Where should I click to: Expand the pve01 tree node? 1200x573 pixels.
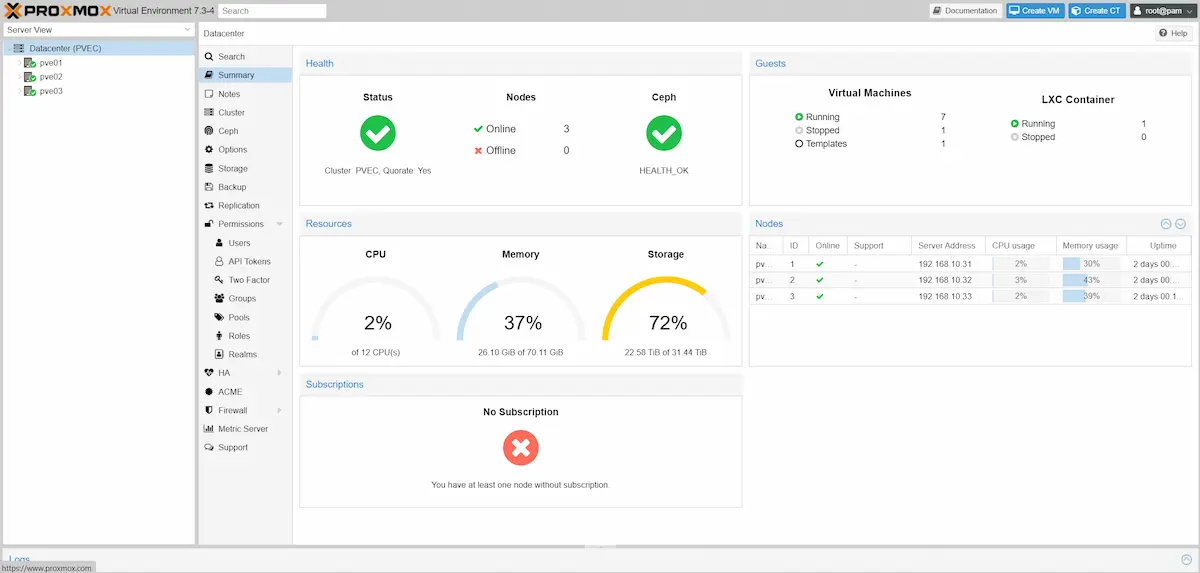point(19,62)
